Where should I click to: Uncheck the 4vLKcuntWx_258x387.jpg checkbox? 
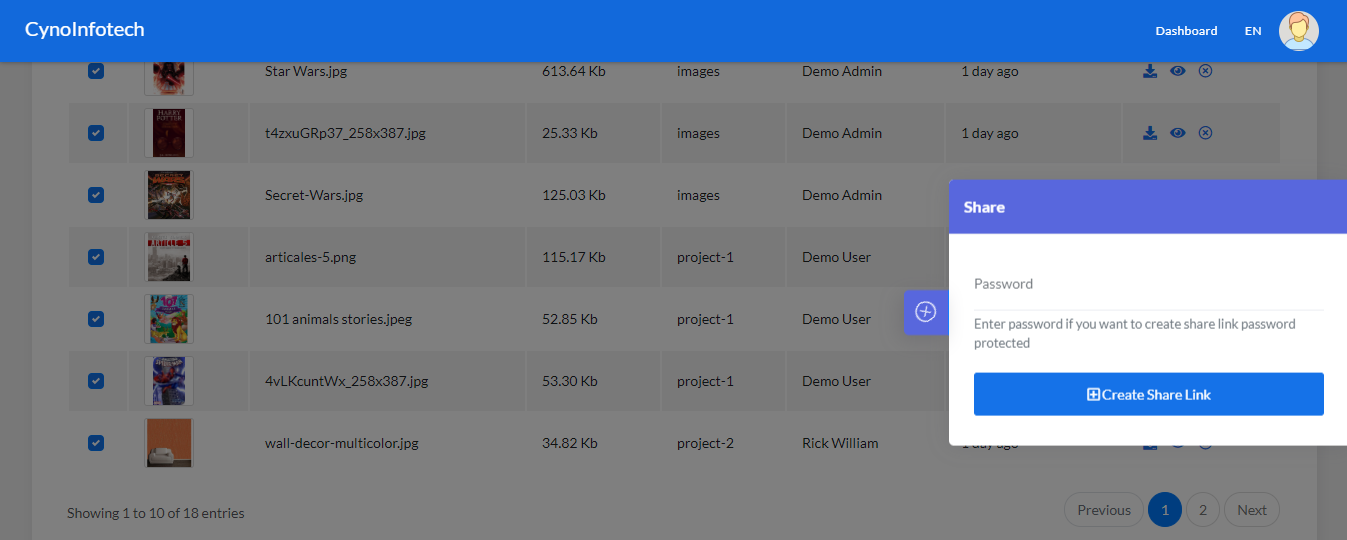(96, 381)
